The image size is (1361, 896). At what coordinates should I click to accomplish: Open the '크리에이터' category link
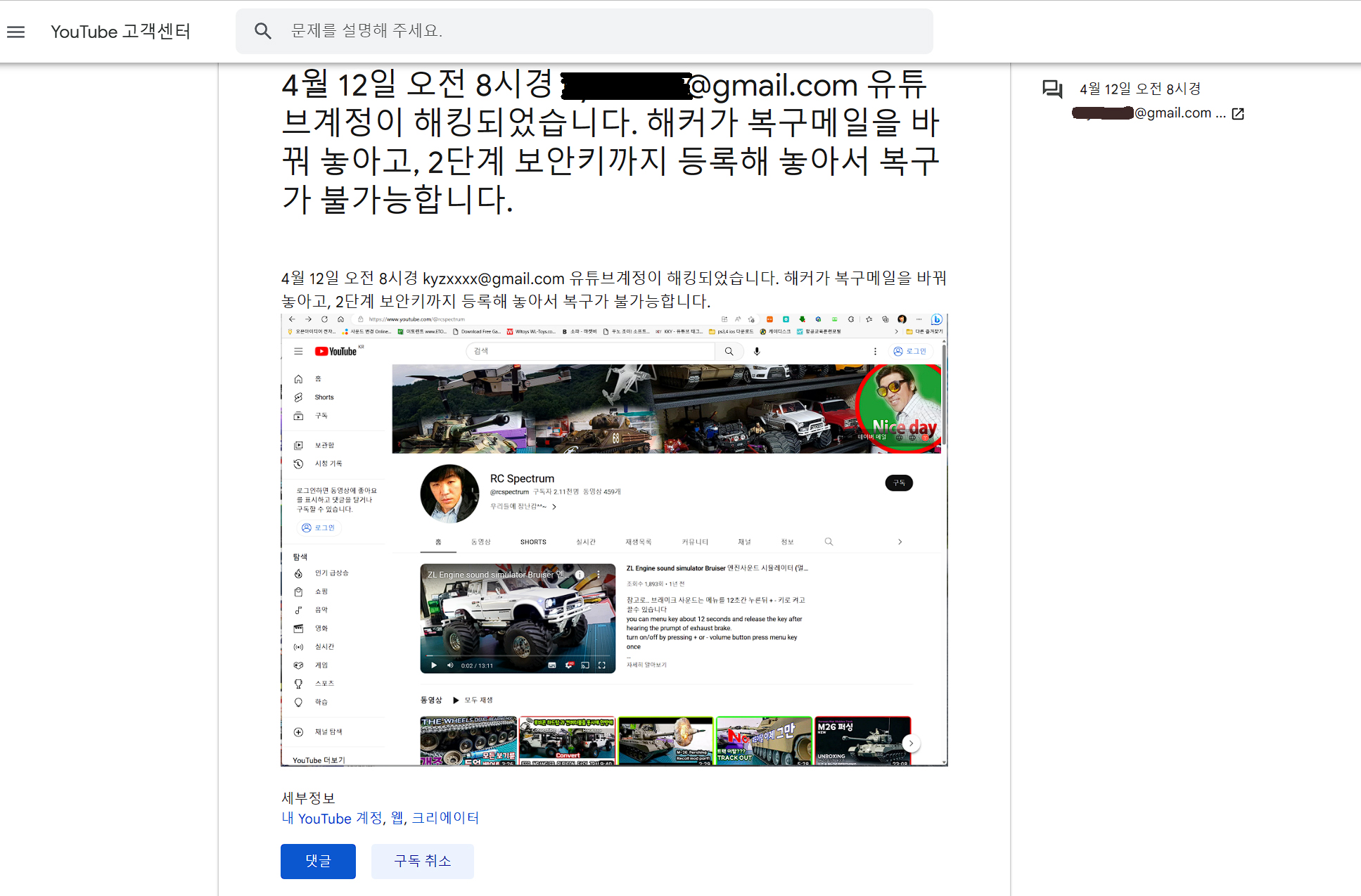[x=445, y=818]
